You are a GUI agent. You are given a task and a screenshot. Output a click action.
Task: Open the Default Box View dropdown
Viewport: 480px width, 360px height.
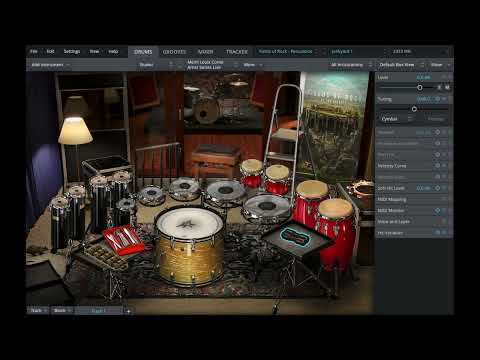click(x=401, y=65)
